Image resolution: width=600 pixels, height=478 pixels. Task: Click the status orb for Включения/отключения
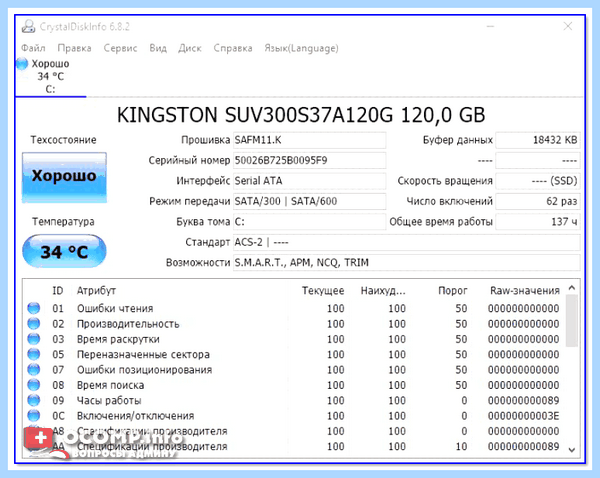pyautogui.click(x=34, y=415)
